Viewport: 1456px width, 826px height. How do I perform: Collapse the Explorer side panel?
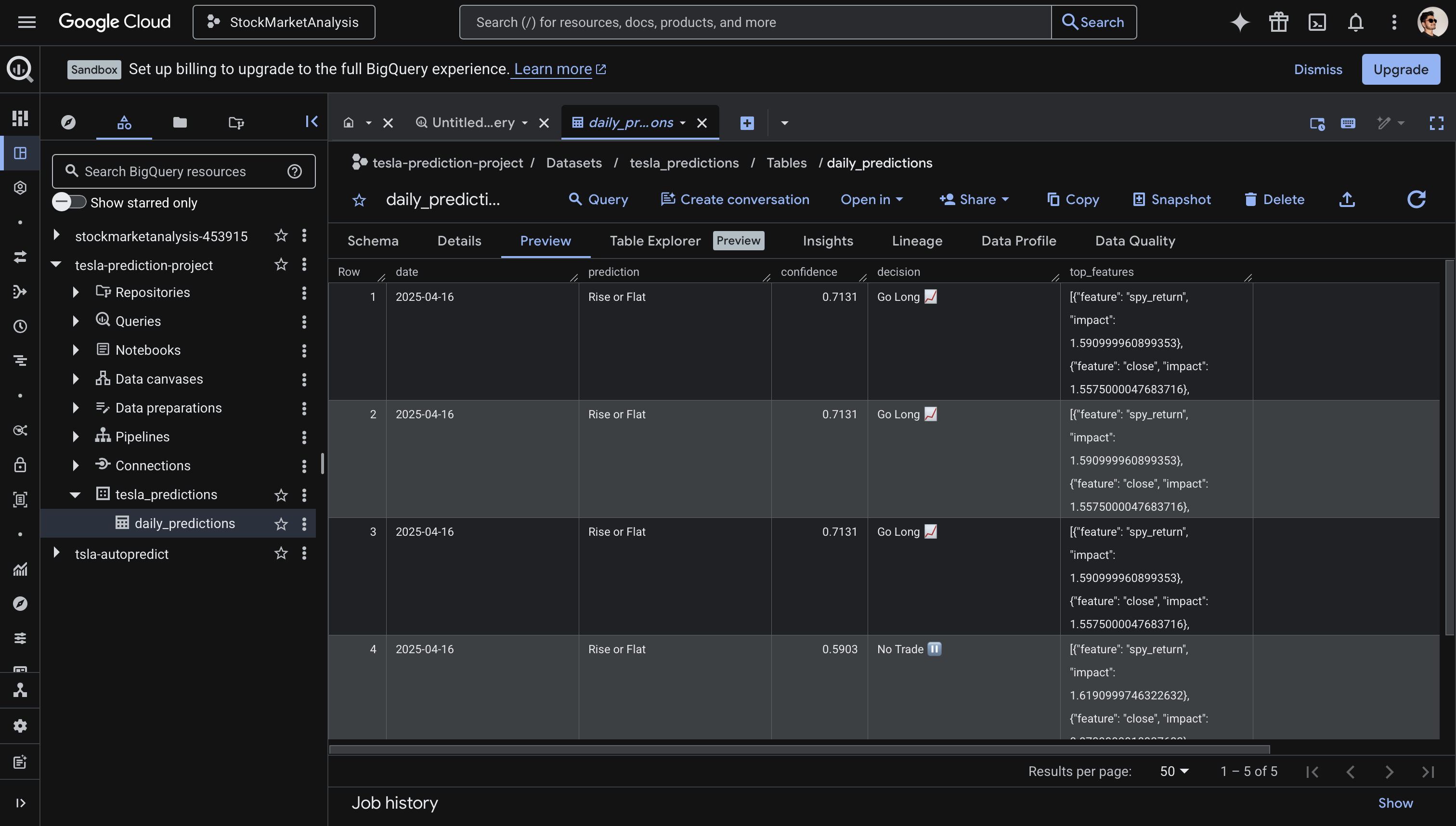pos(312,121)
